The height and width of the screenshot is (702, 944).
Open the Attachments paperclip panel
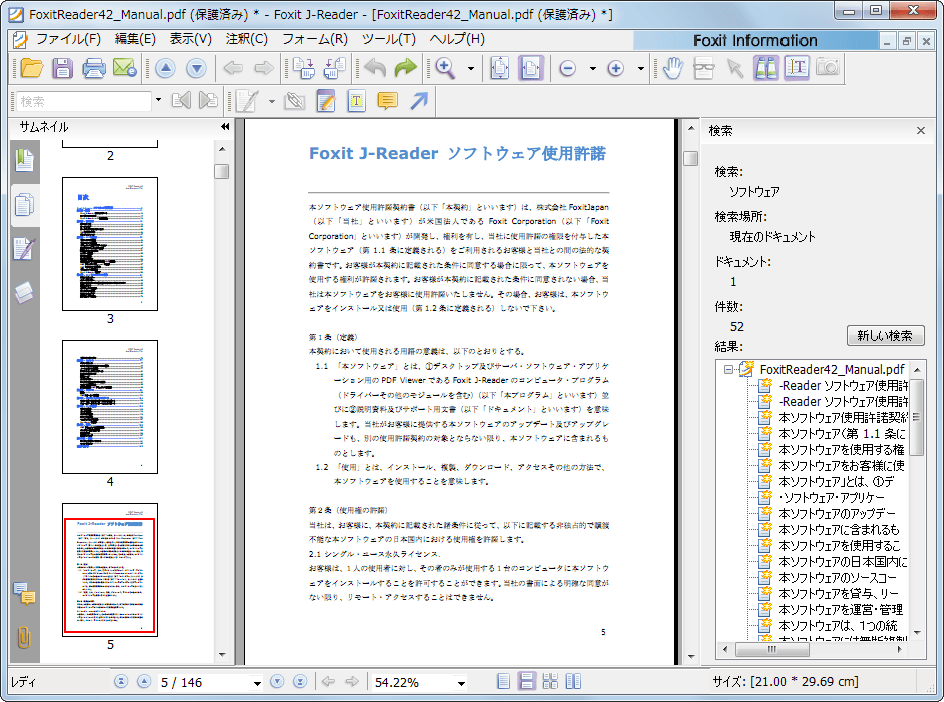24,637
